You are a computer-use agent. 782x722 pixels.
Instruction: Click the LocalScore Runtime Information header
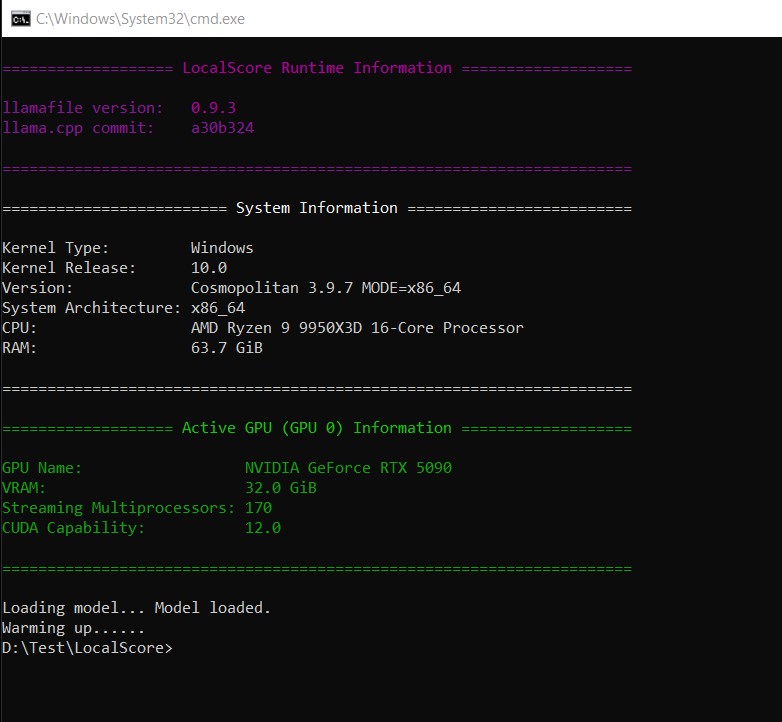tap(317, 68)
